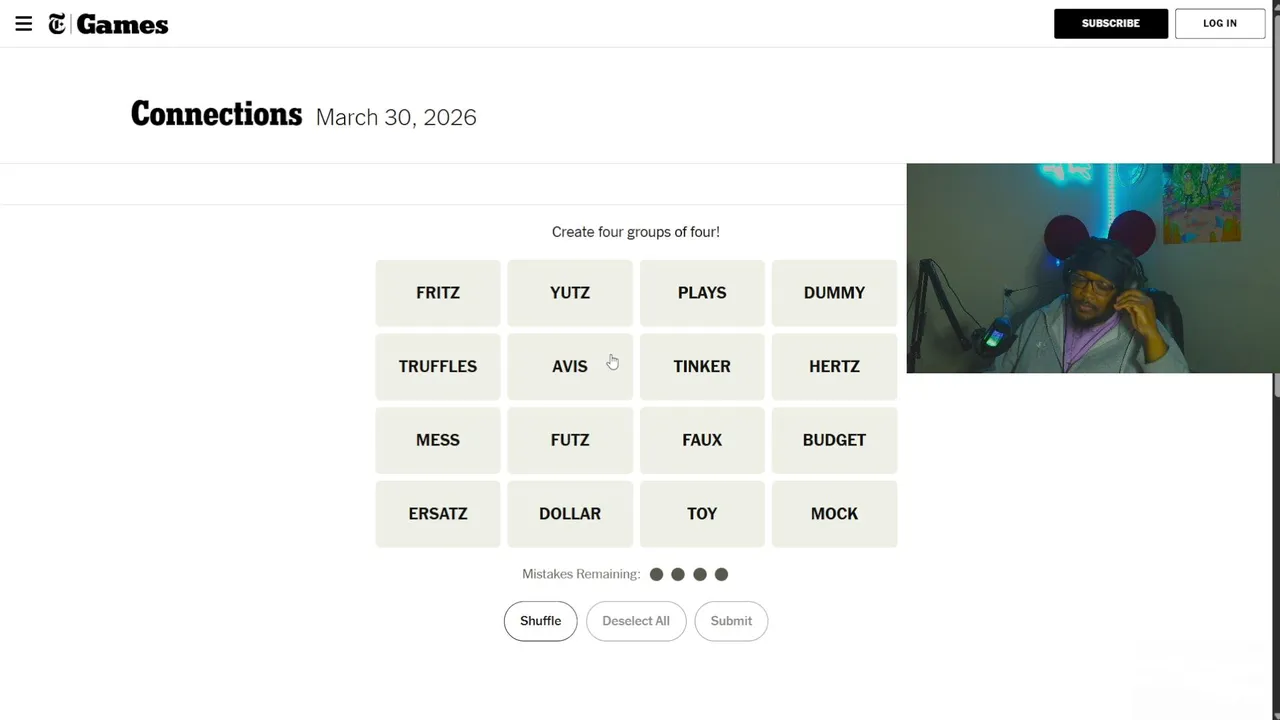Click the page vertical scrollbar
The image size is (1280, 720).
1275,80
